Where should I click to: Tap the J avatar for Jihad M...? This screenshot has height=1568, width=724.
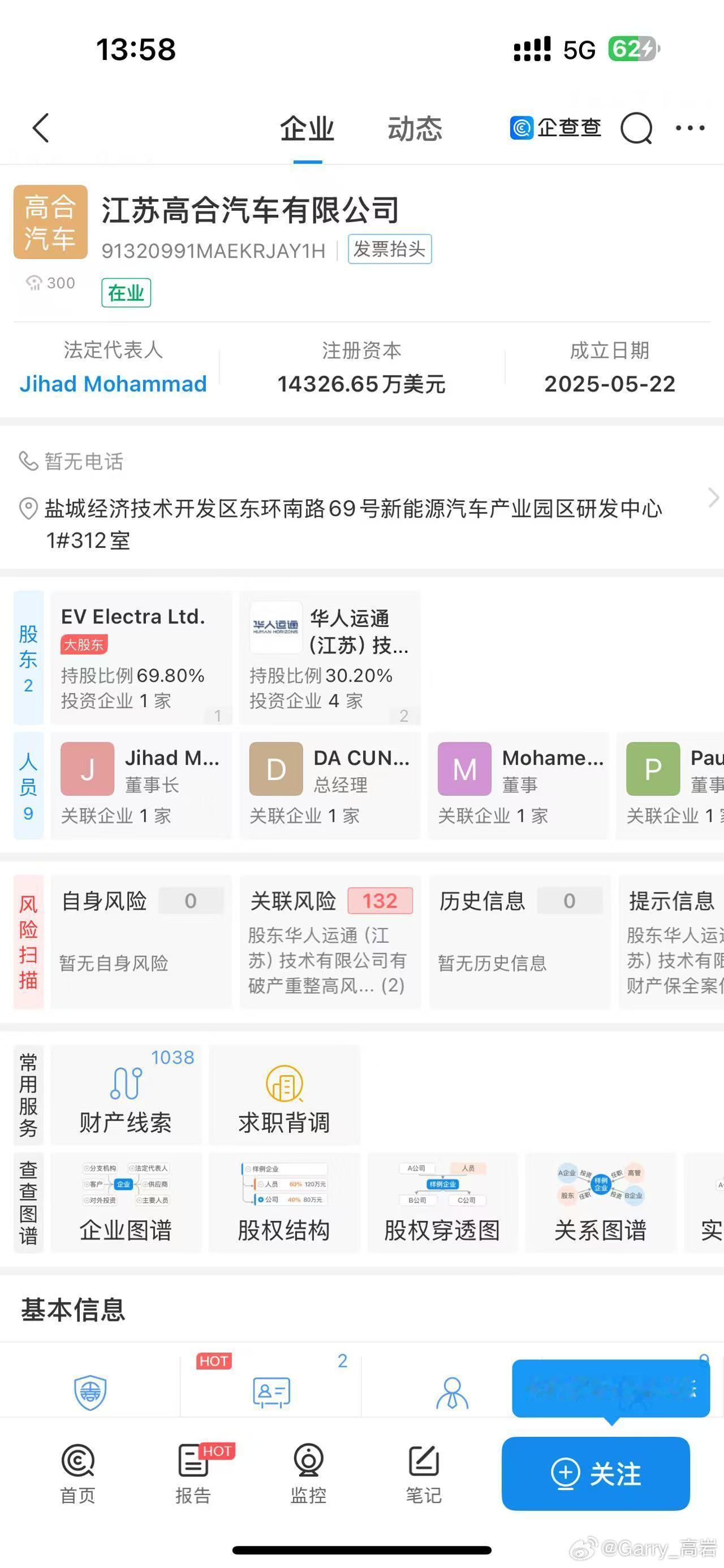tap(87, 769)
